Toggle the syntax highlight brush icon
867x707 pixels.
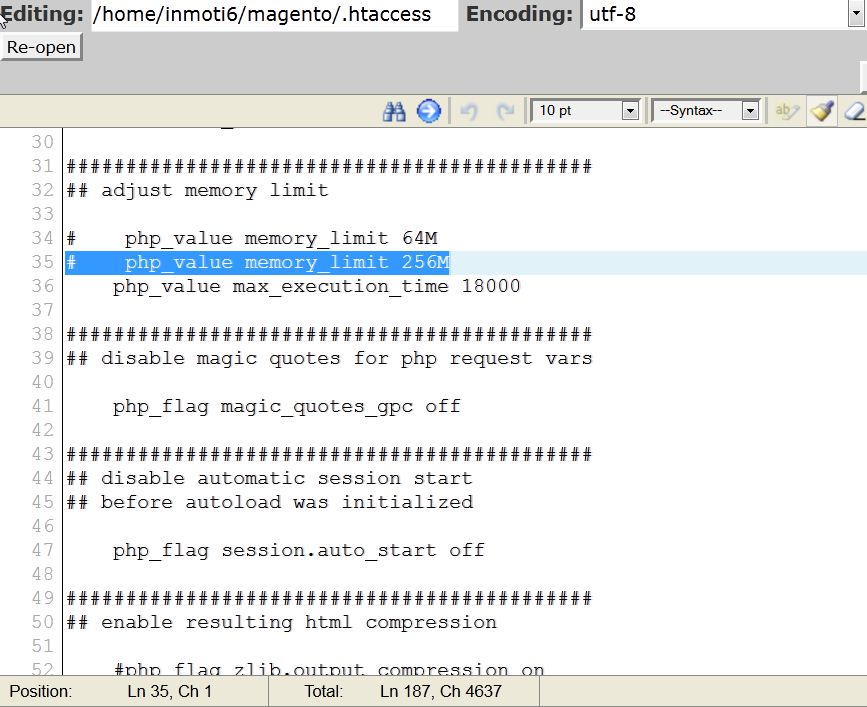(x=822, y=111)
